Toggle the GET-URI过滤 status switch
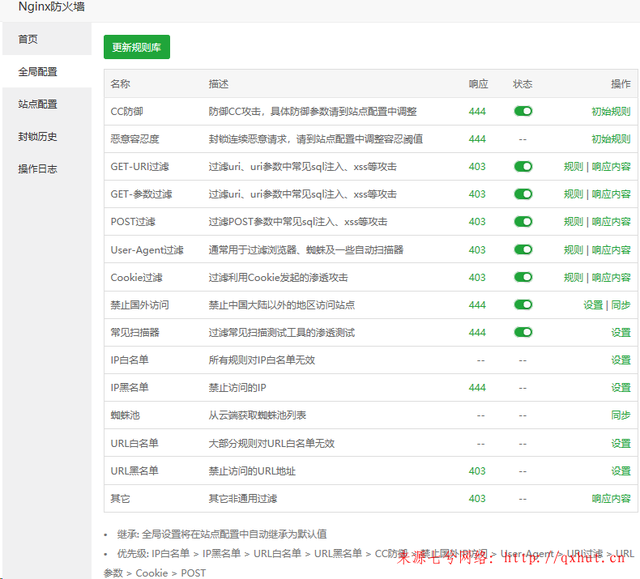Image resolution: width=640 pixels, height=579 pixels. [x=523, y=166]
